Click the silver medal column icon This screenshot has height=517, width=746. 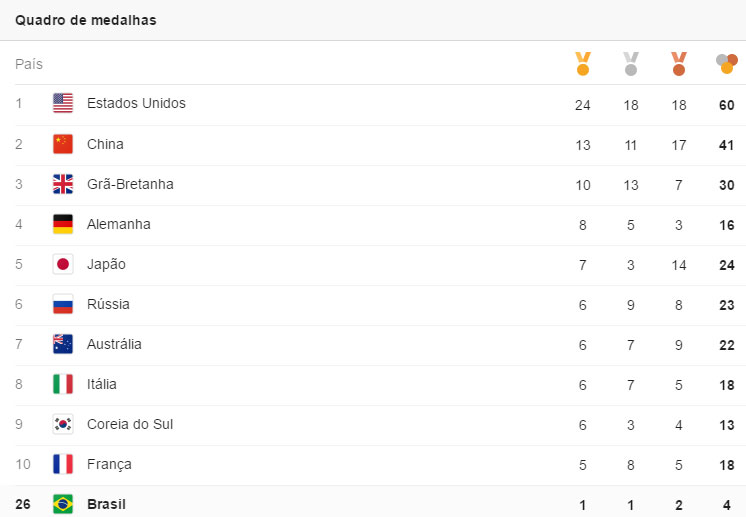coord(631,64)
